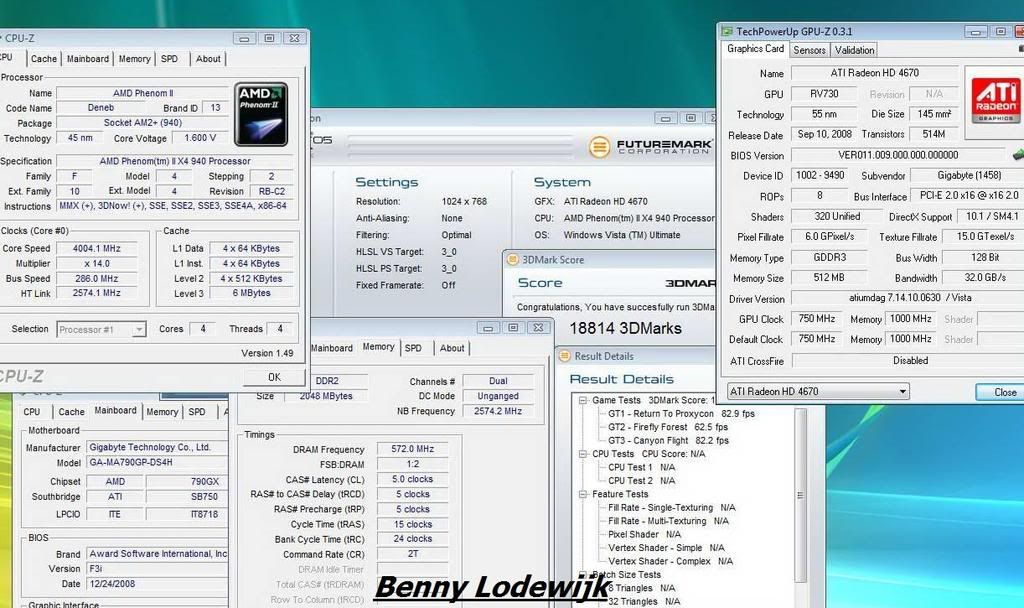Select Fill Rate - Multi-Texturing row
Screen dimensions: 1024x608
click(668, 521)
